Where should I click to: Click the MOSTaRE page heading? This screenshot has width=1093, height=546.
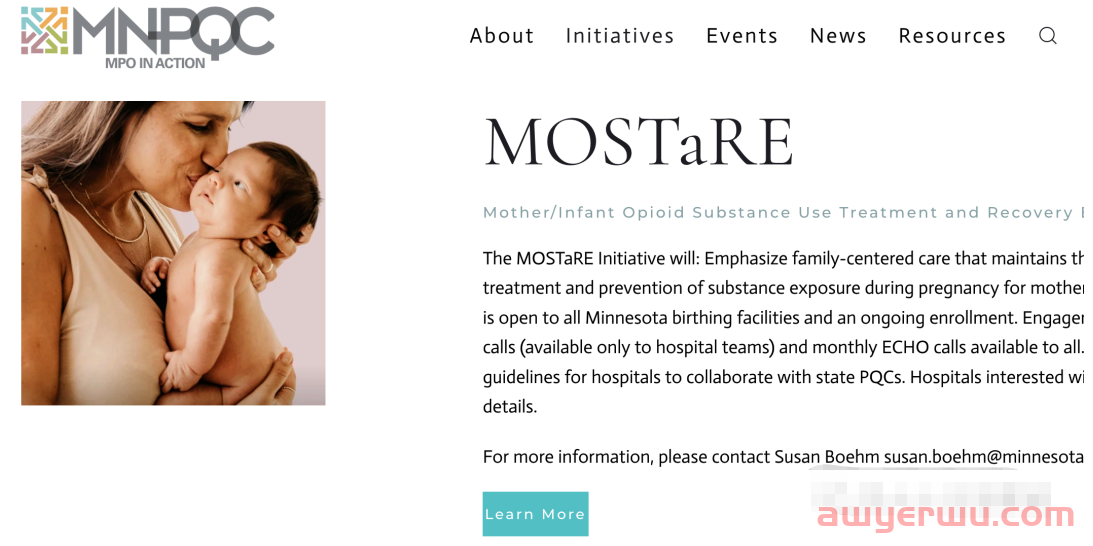638,142
